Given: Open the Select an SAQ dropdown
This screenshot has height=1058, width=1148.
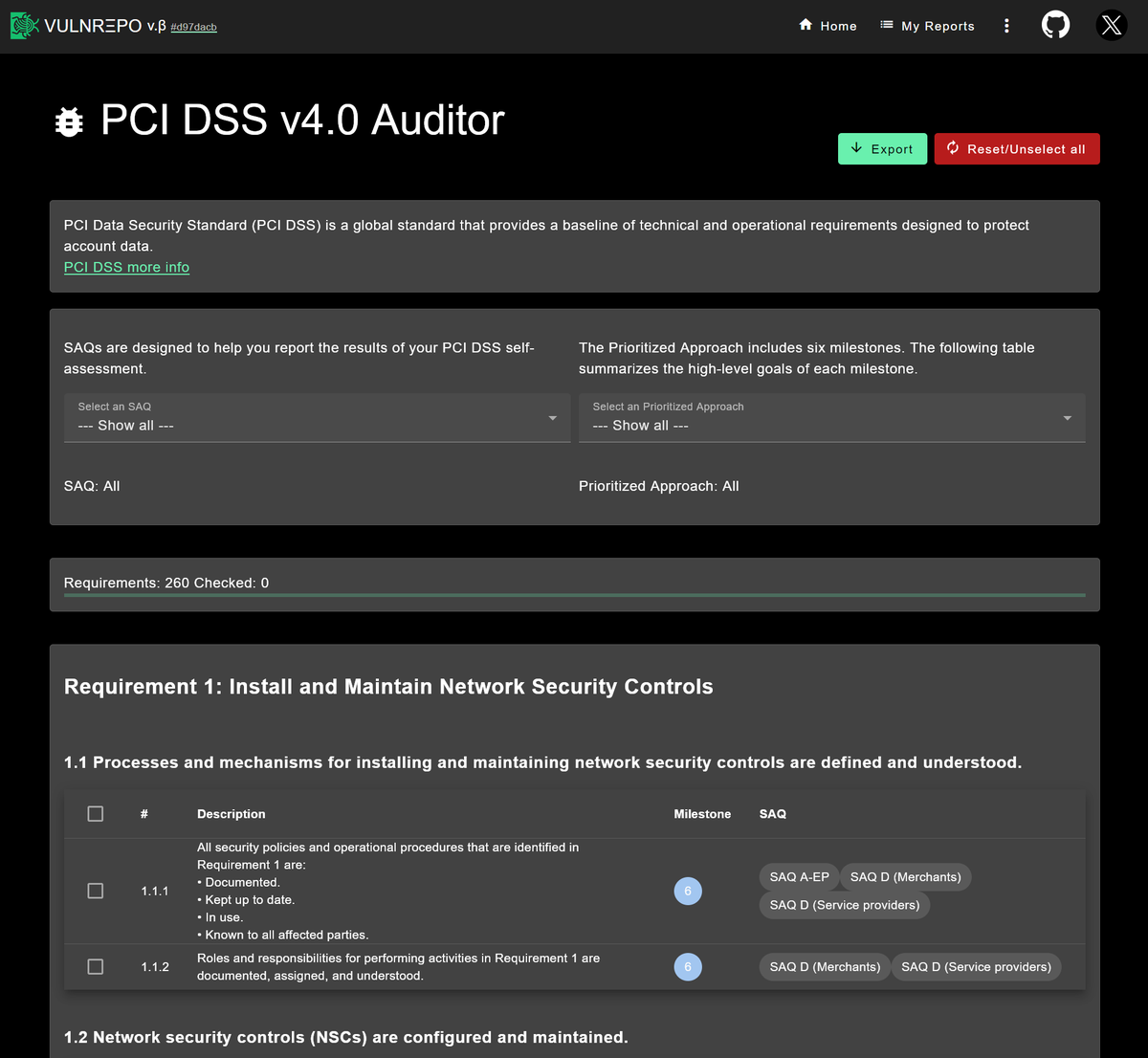Looking at the screenshot, I should [318, 418].
